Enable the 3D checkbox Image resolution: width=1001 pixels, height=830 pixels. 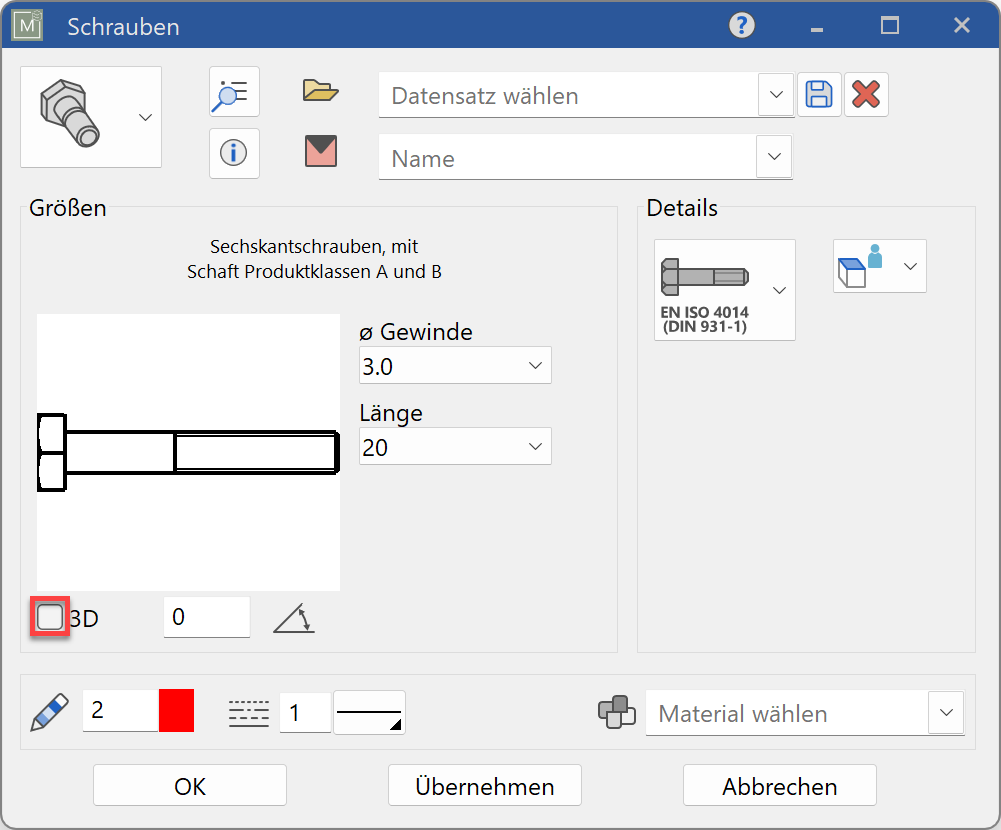click(49, 617)
